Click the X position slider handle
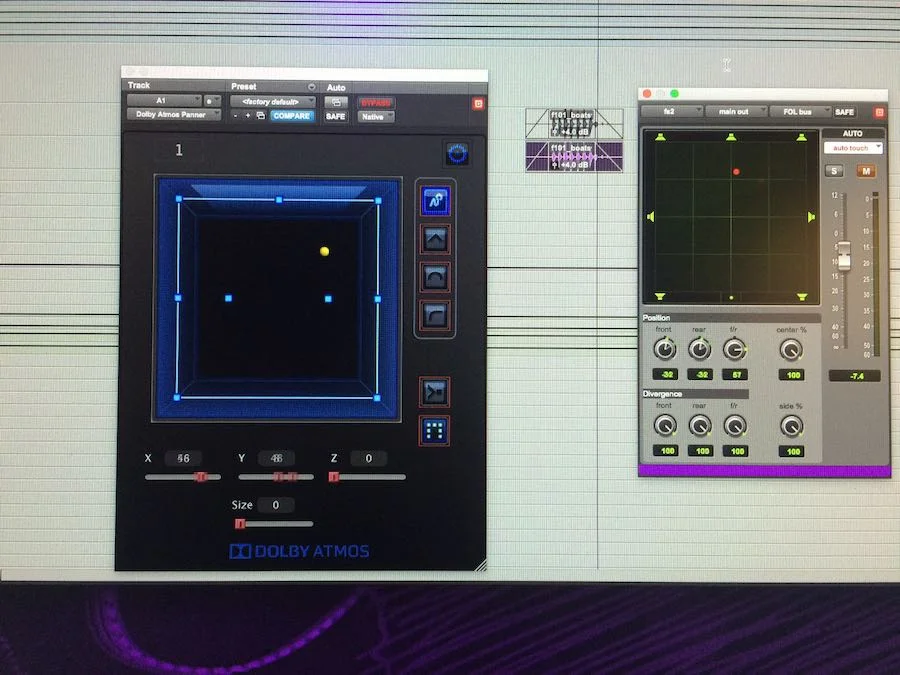This screenshot has width=900, height=675. tap(201, 476)
